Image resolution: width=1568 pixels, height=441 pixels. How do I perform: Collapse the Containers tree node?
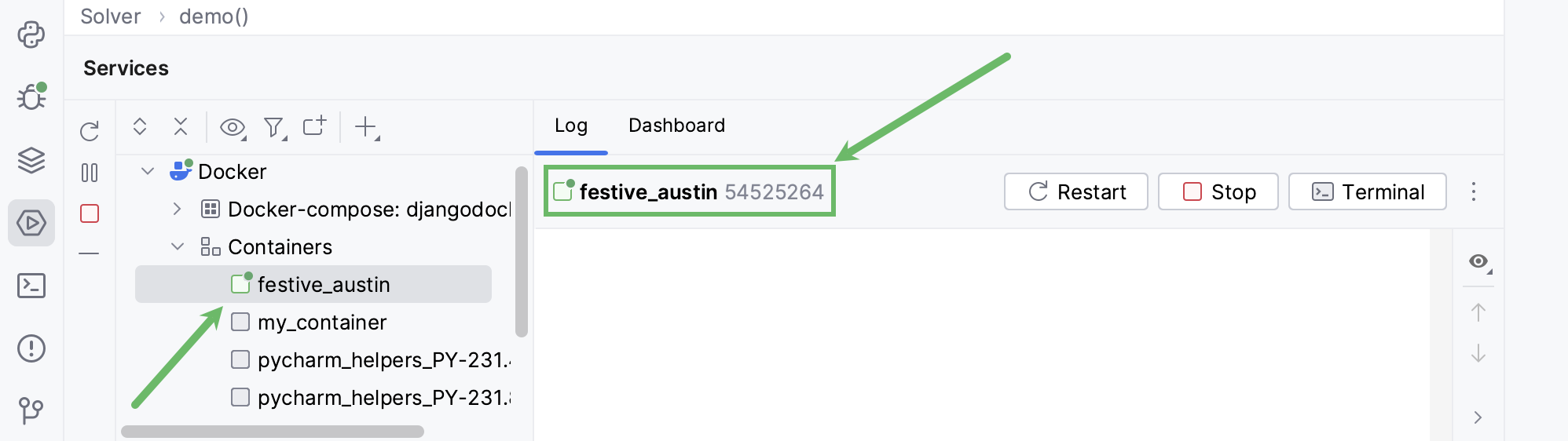[178, 246]
